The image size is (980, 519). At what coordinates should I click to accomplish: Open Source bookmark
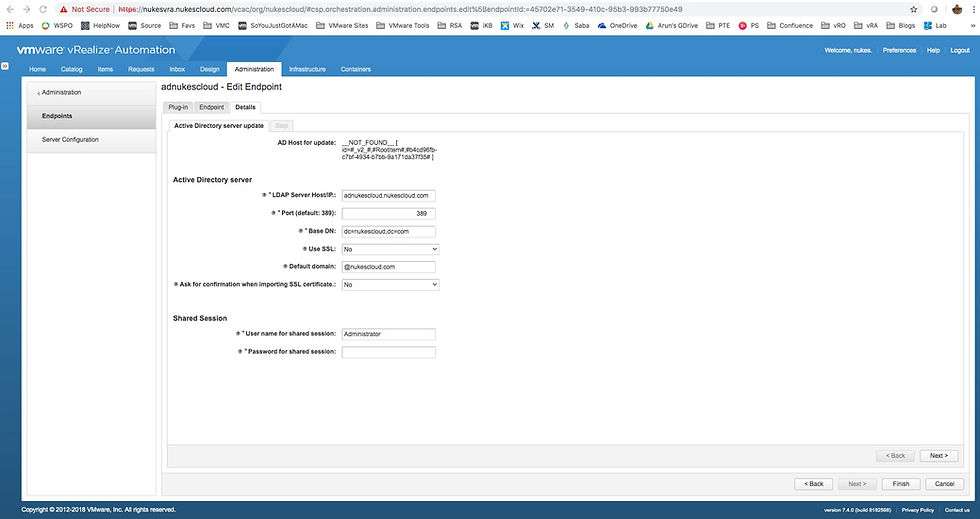(144, 26)
